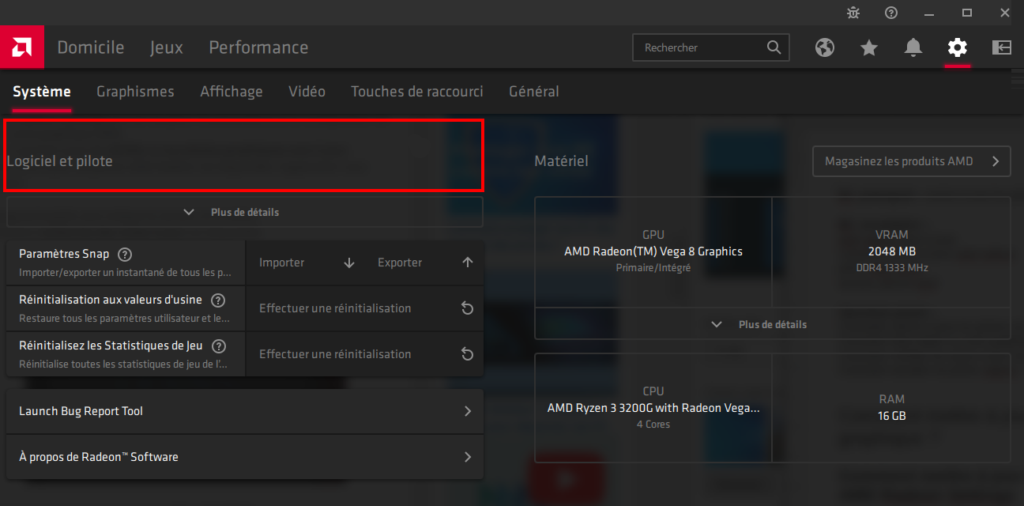
Task: Click the 4 Cores text
Action: coord(653,424)
